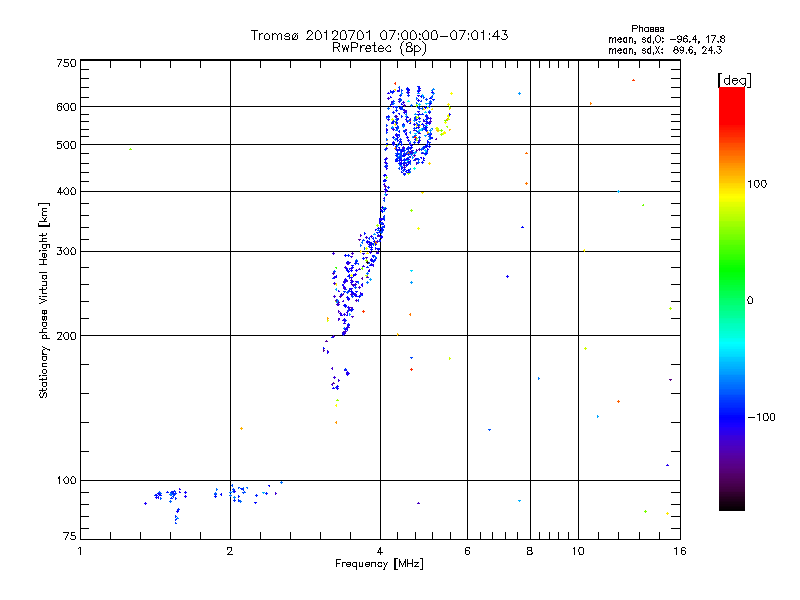Click the y-axis tick label '600'

pos(66,107)
